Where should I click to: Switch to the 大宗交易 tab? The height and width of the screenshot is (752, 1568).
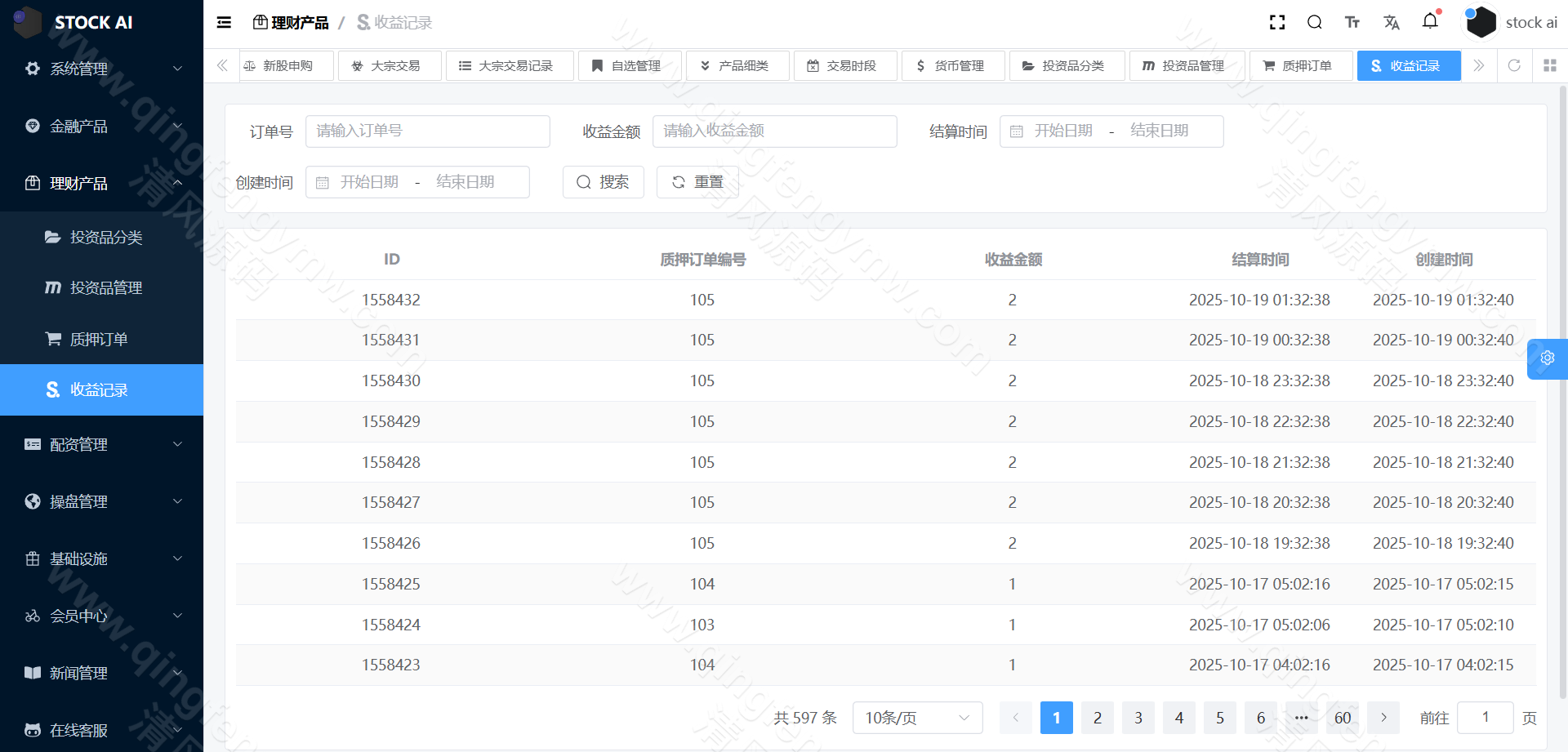coord(390,65)
